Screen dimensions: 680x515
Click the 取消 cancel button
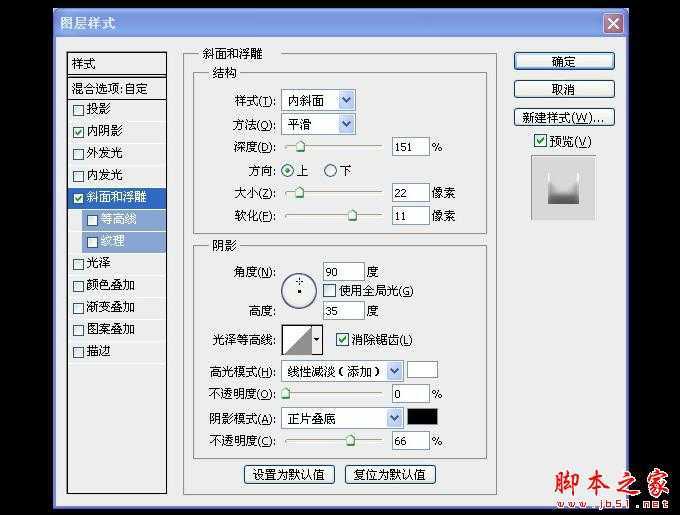pyautogui.click(x=564, y=90)
